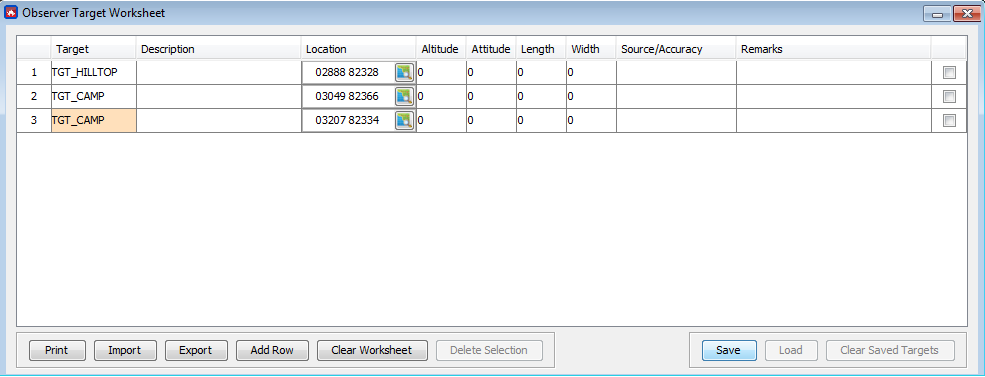Tick the checkbox for row 1 TGT_HILLTOP
The height and width of the screenshot is (377, 985).
click(949, 73)
